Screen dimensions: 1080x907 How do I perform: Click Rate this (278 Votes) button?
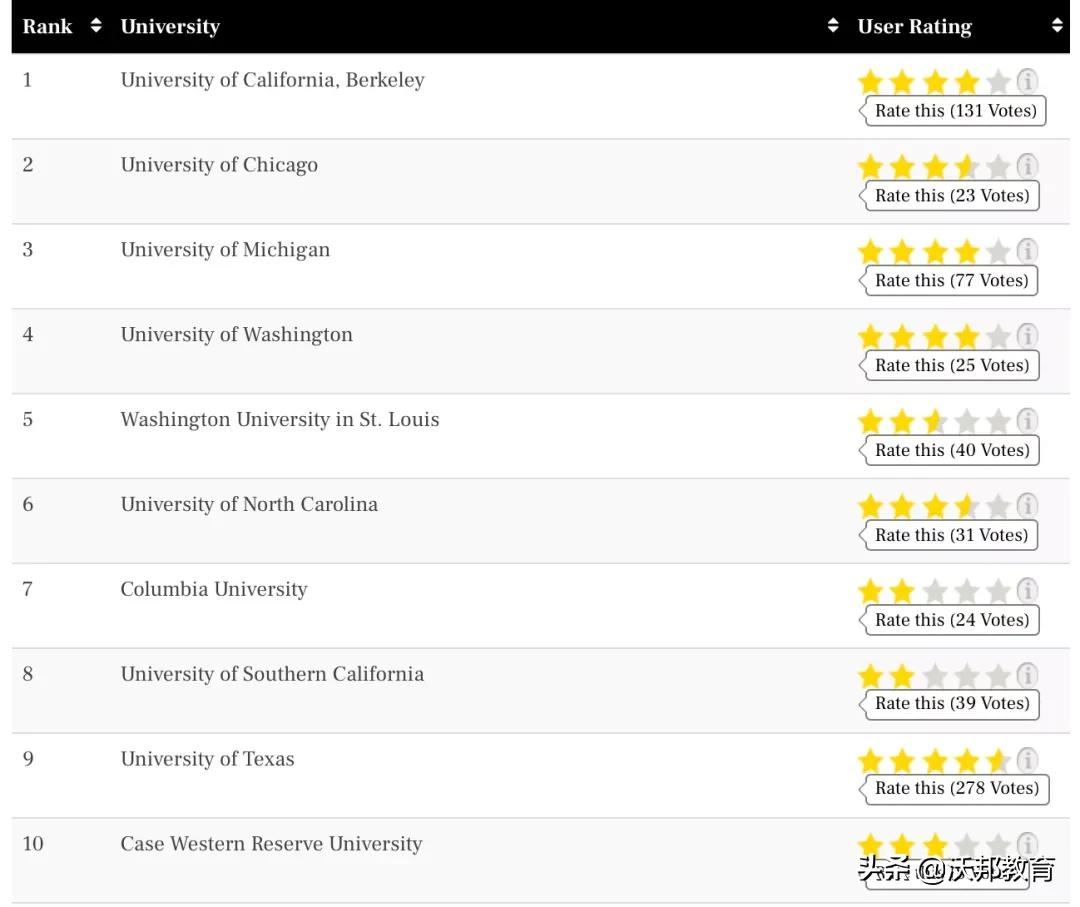(956, 788)
